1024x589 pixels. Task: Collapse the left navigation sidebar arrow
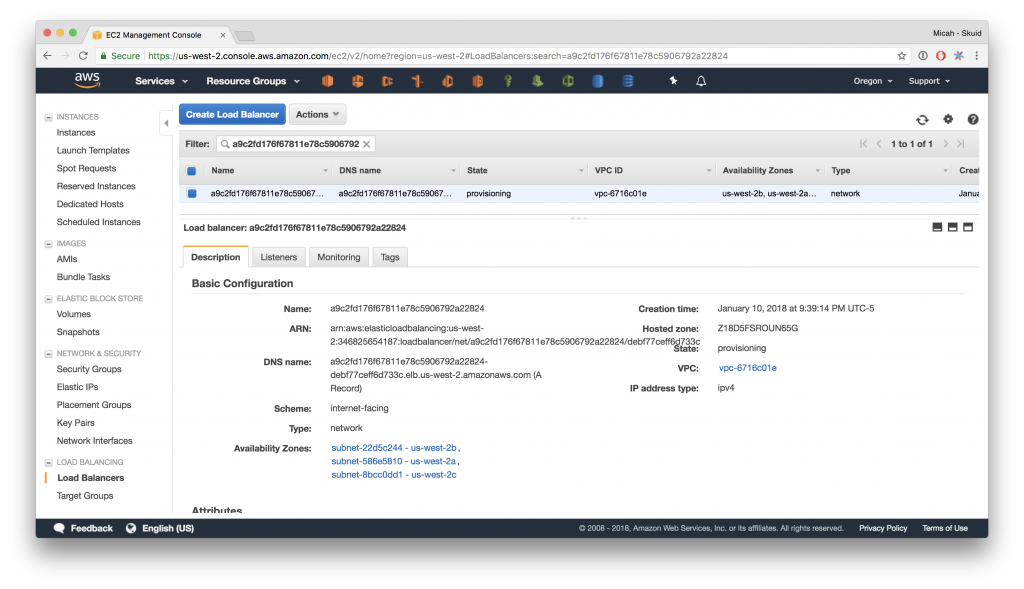tap(166, 123)
